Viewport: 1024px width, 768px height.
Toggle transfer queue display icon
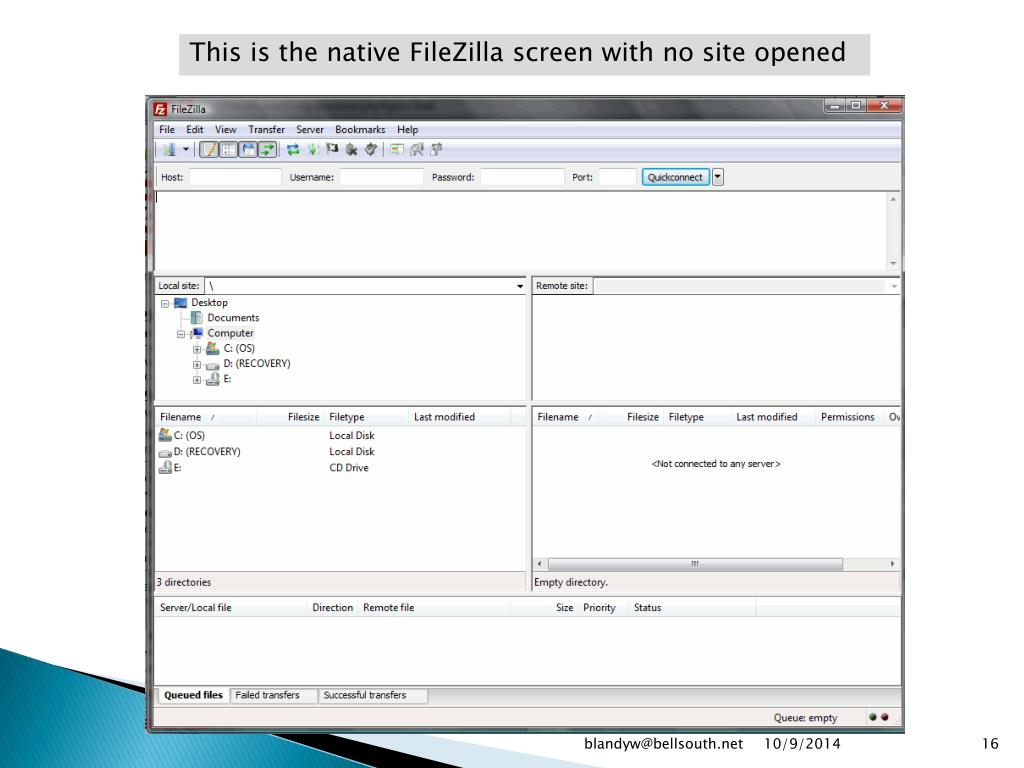(267, 150)
